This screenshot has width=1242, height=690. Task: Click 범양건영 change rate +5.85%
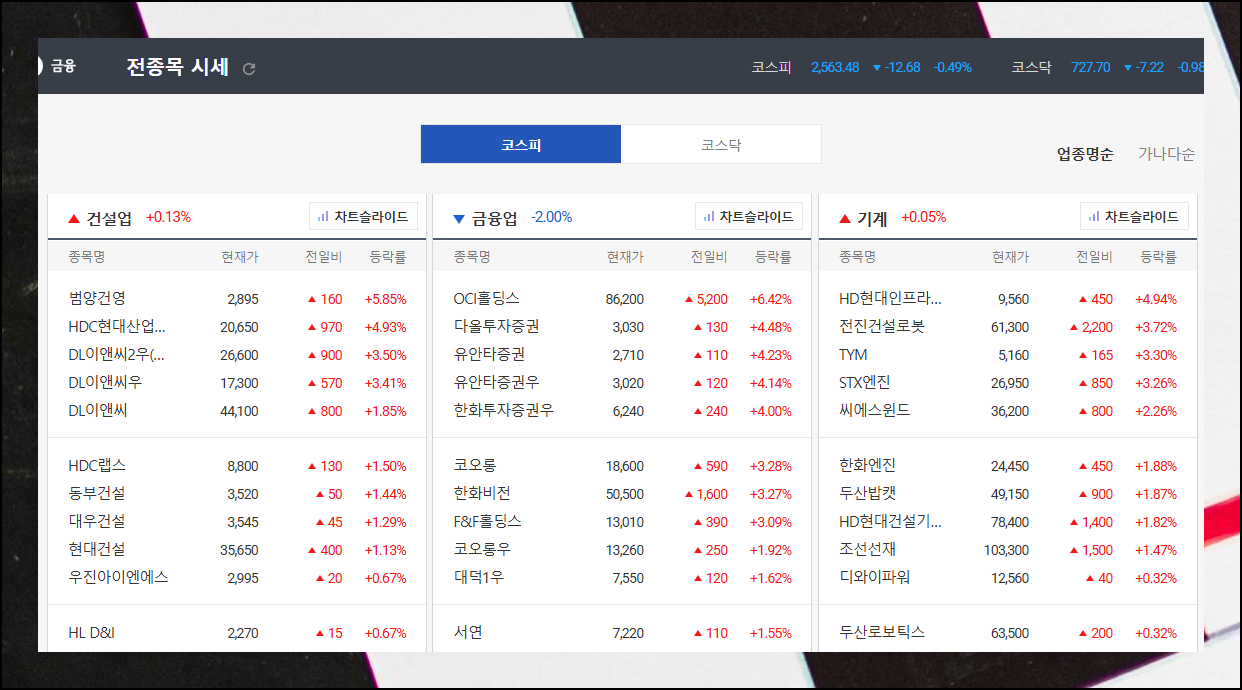385,299
